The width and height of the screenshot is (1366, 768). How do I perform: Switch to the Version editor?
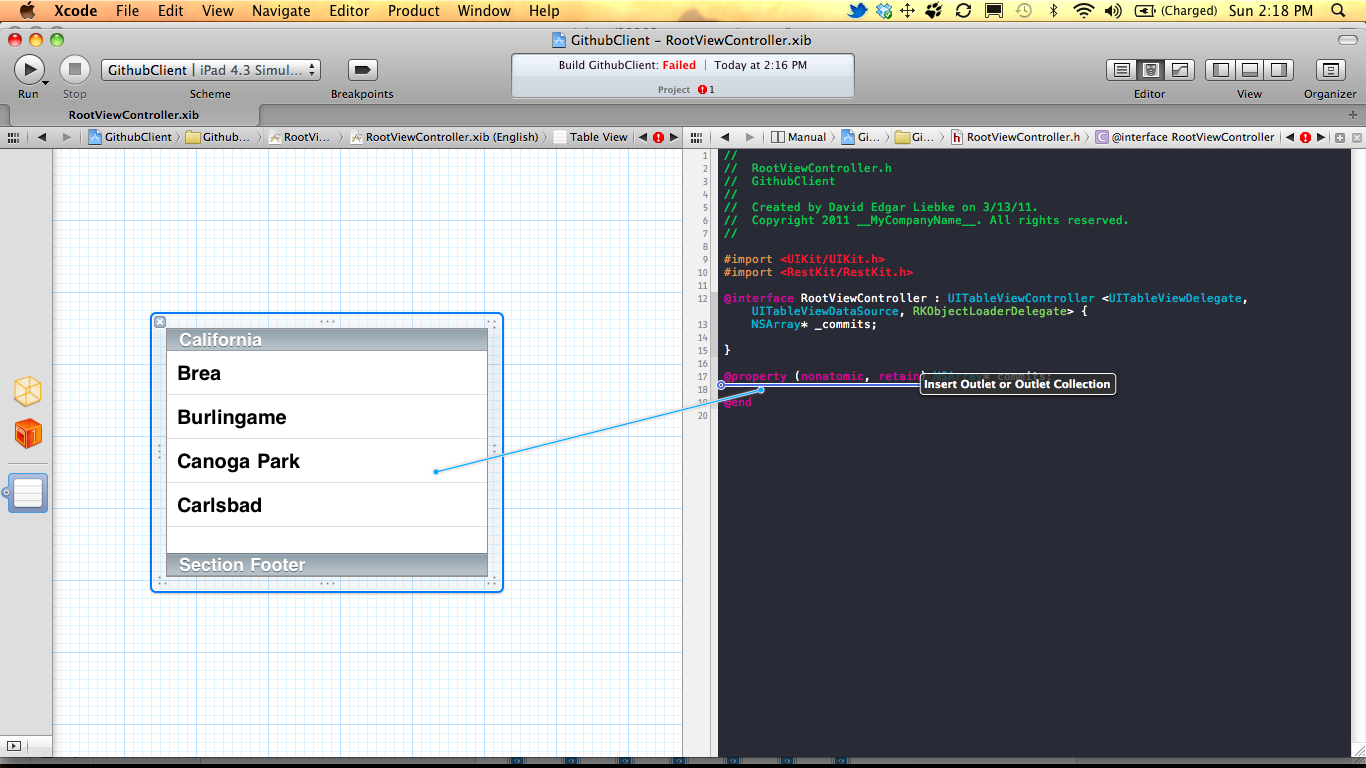point(1180,70)
